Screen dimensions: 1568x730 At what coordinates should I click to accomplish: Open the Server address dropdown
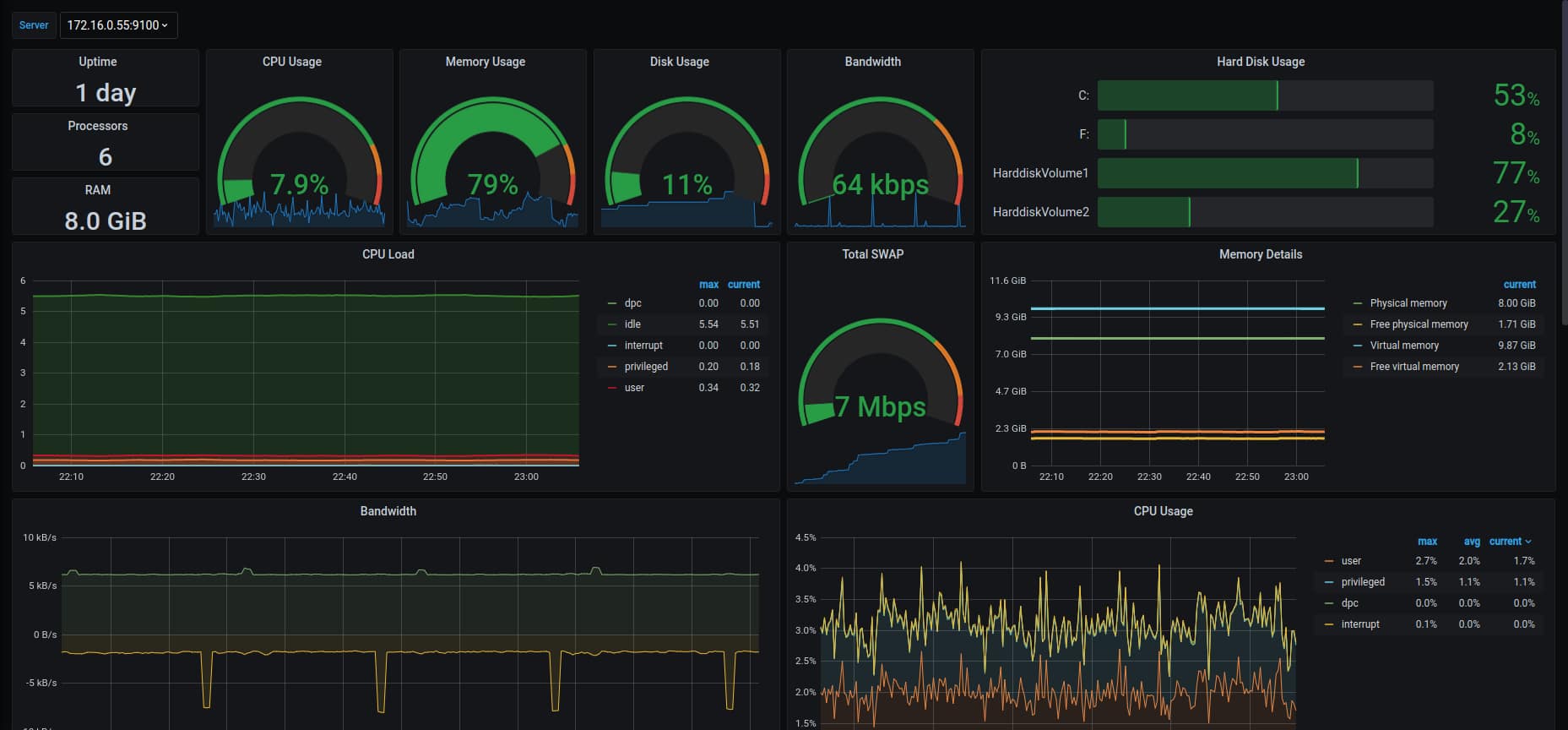click(118, 25)
